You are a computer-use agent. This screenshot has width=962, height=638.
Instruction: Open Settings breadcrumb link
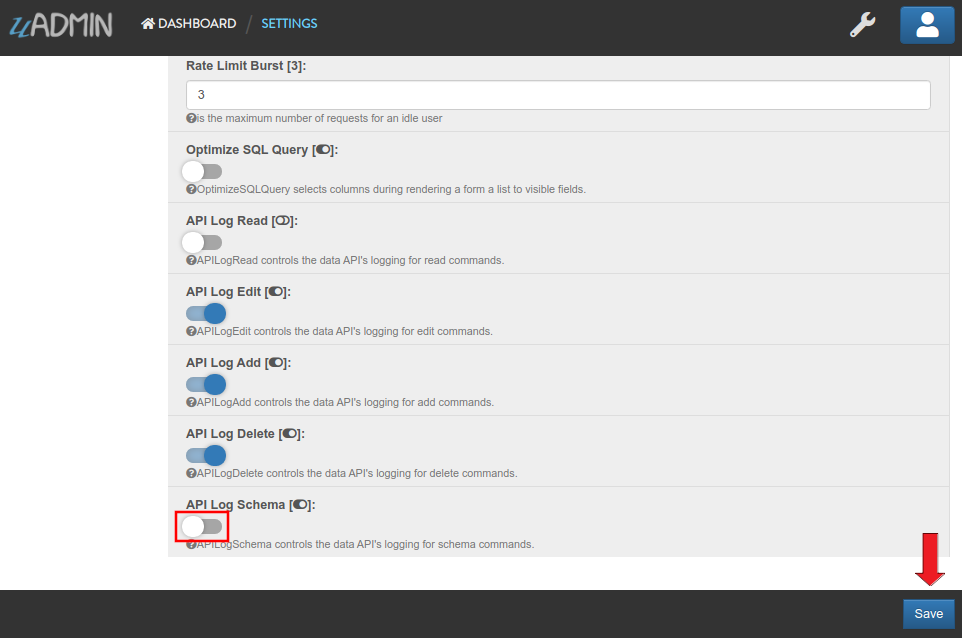[289, 23]
